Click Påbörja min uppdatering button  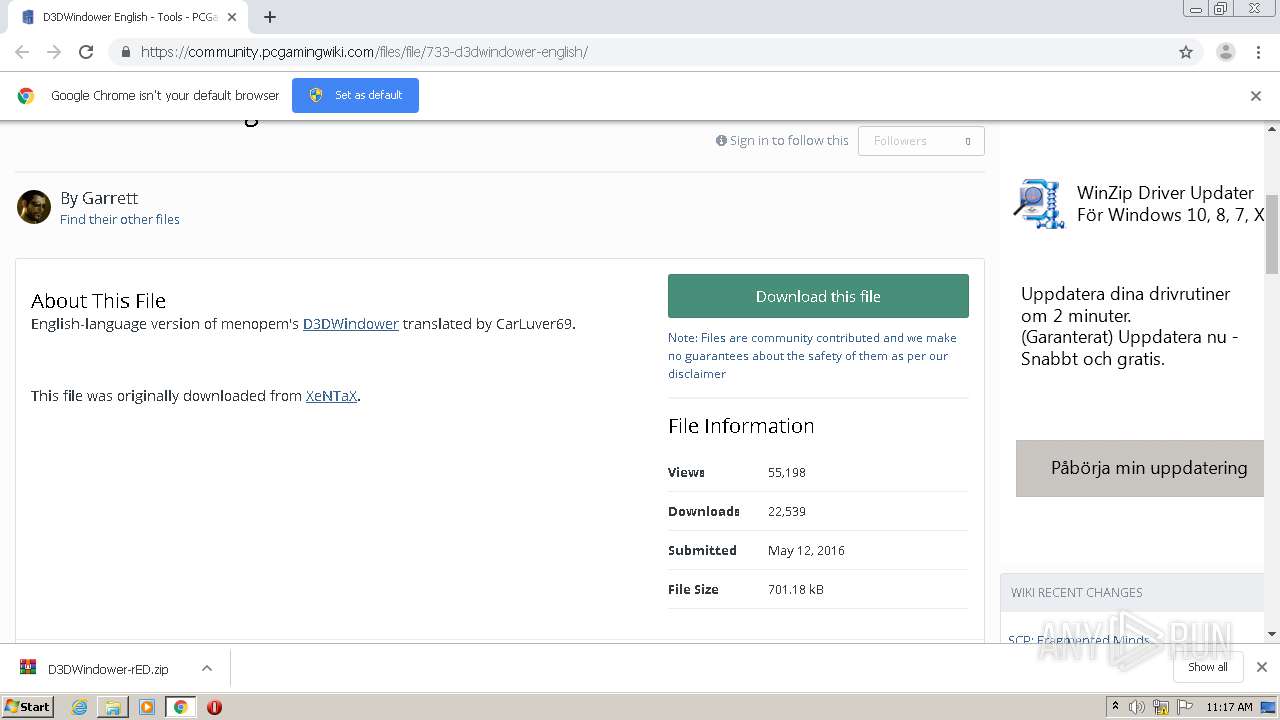tap(1140, 468)
